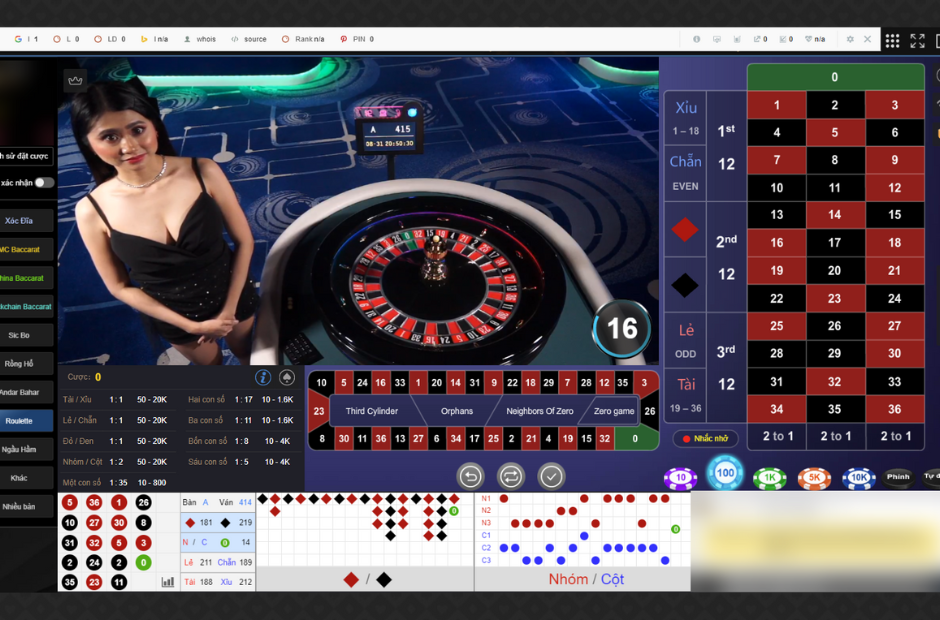Bet on number 1 on the table
The height and width of the screenshot is (620, 940).
[x=776, y=105]
